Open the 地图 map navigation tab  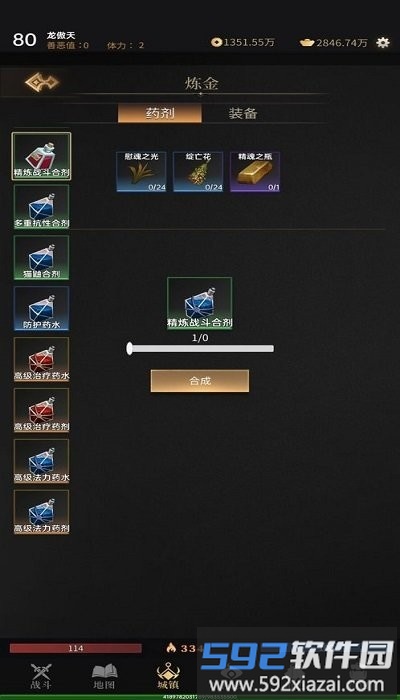(104, 676)
